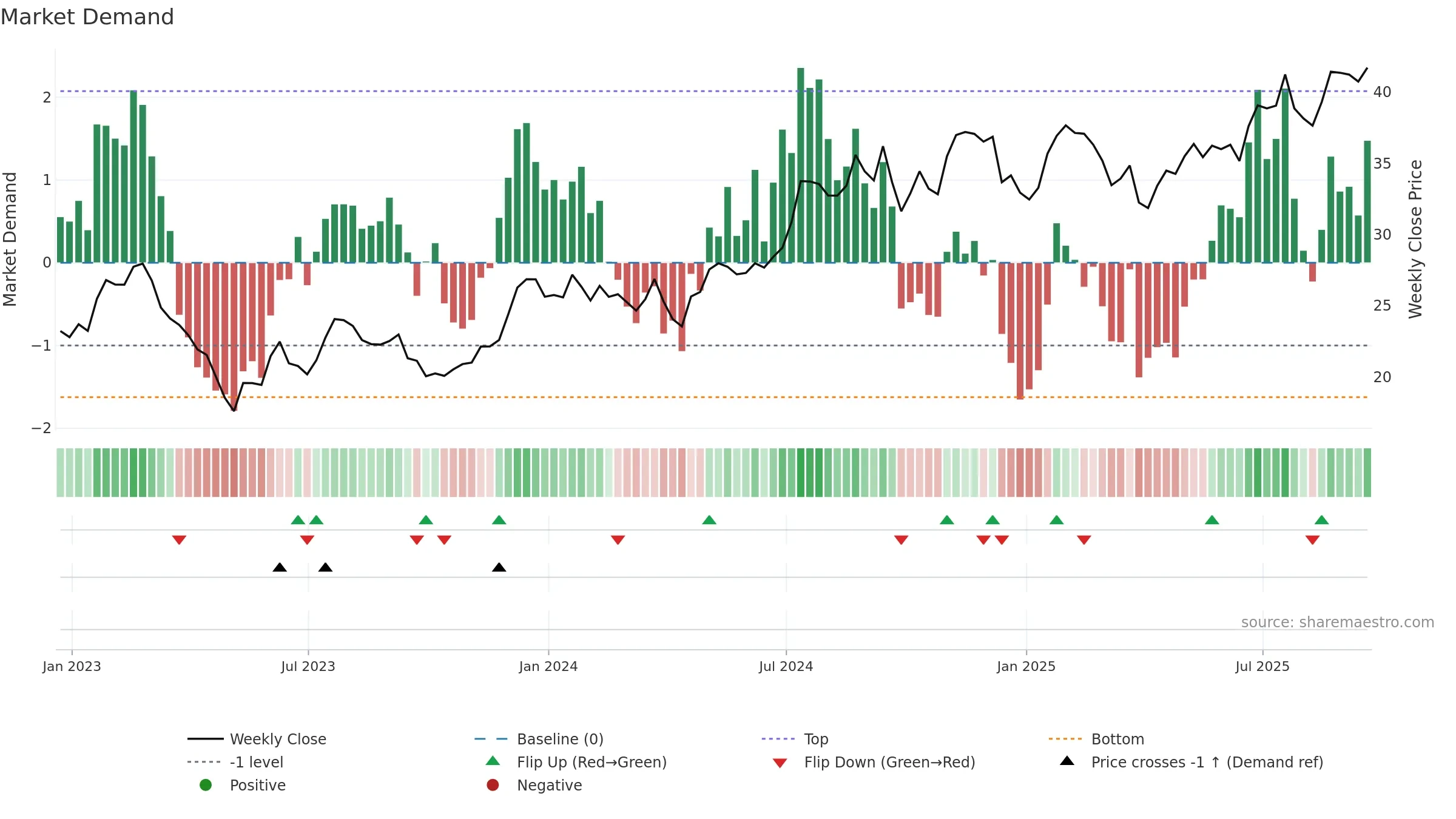1456x819 pixels.
Task: Click the green flip-up marker before Jan 2025
Action: [993, 520]
